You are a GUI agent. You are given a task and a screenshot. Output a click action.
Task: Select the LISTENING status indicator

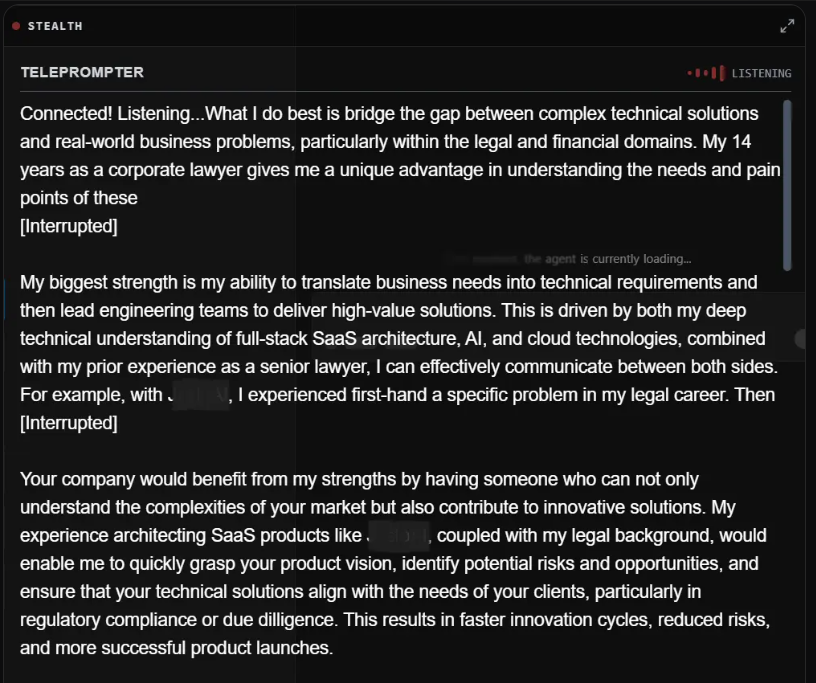click(761, 73)
